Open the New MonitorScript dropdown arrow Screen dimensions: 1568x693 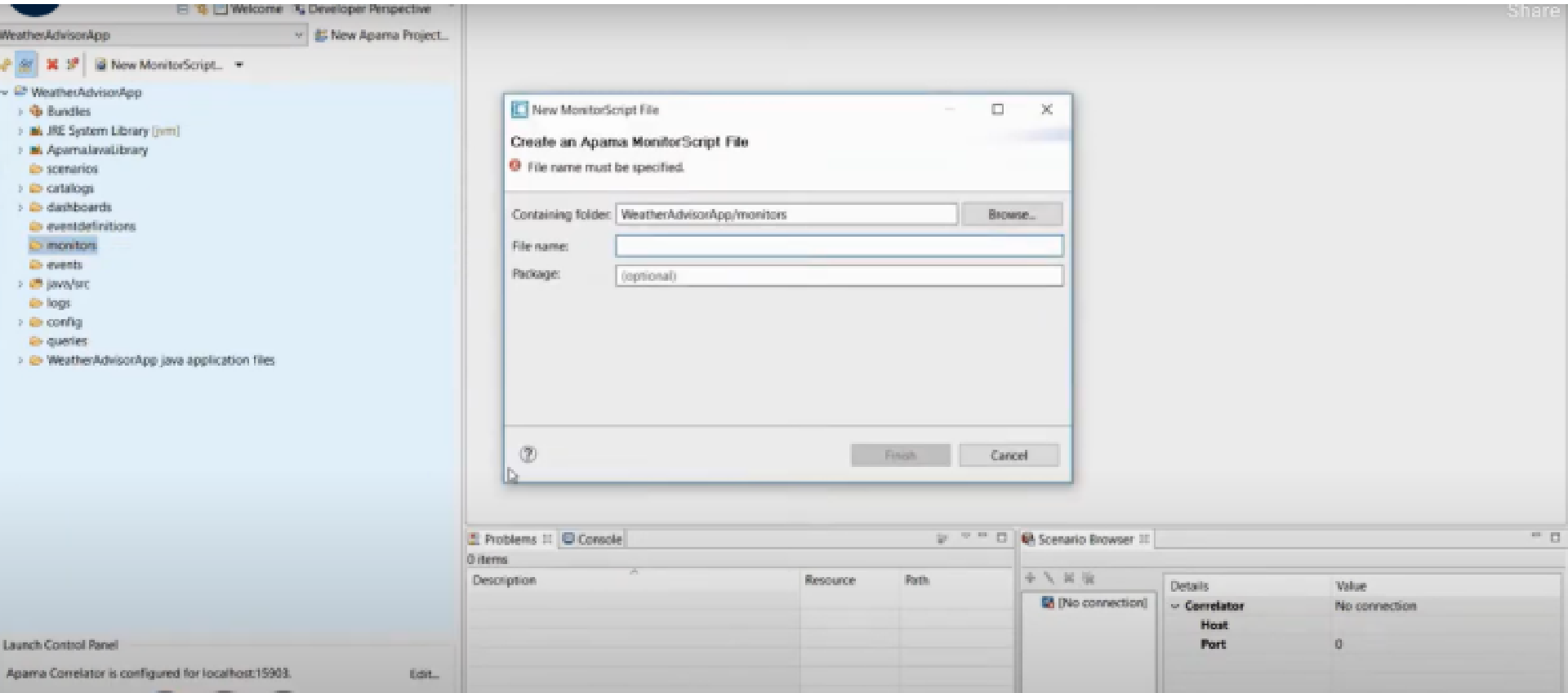click(x=239, y=64)
